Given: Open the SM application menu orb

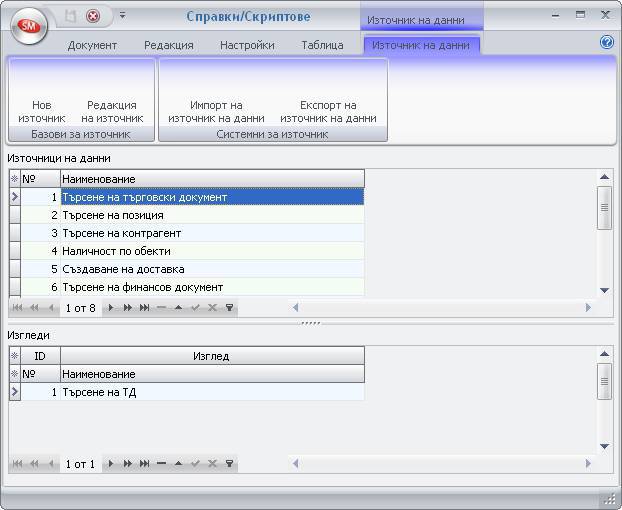Looking at the screenshot, I should 29,26.
